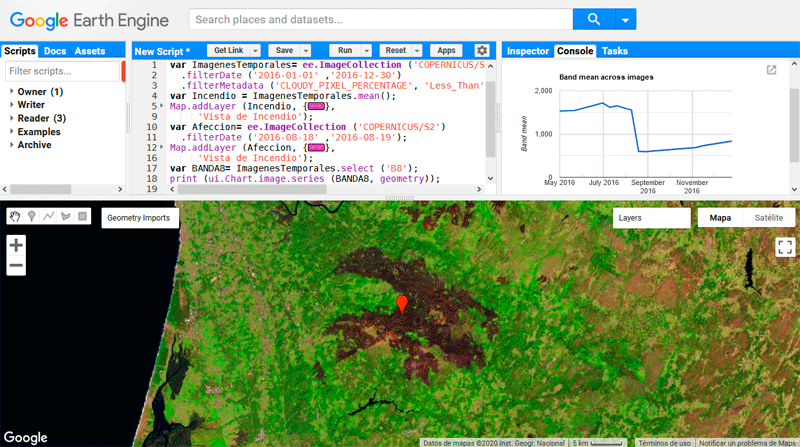Switch map to Satélite view
Viewport: 800px width, 447px height.
coord(768,218)
